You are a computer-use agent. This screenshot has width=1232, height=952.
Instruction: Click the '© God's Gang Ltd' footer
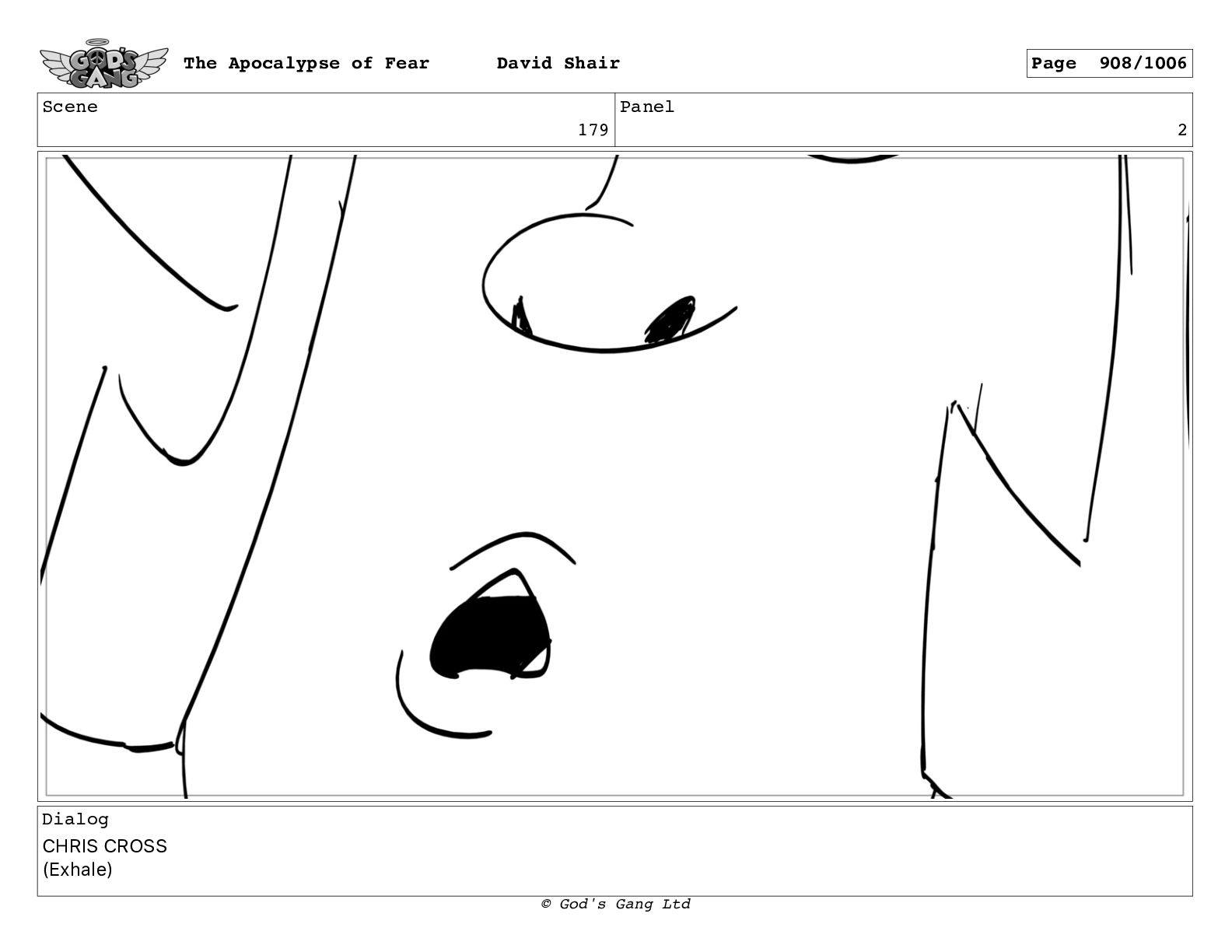(x=615, y=904)
